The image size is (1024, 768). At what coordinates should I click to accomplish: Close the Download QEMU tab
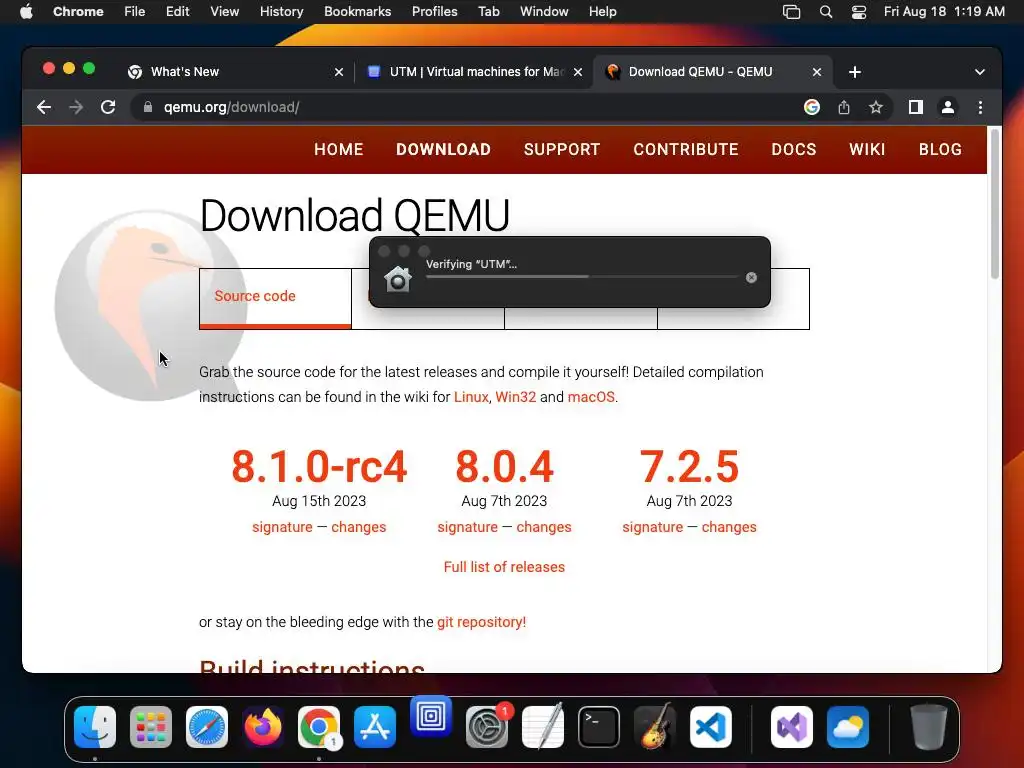point(817,72)
